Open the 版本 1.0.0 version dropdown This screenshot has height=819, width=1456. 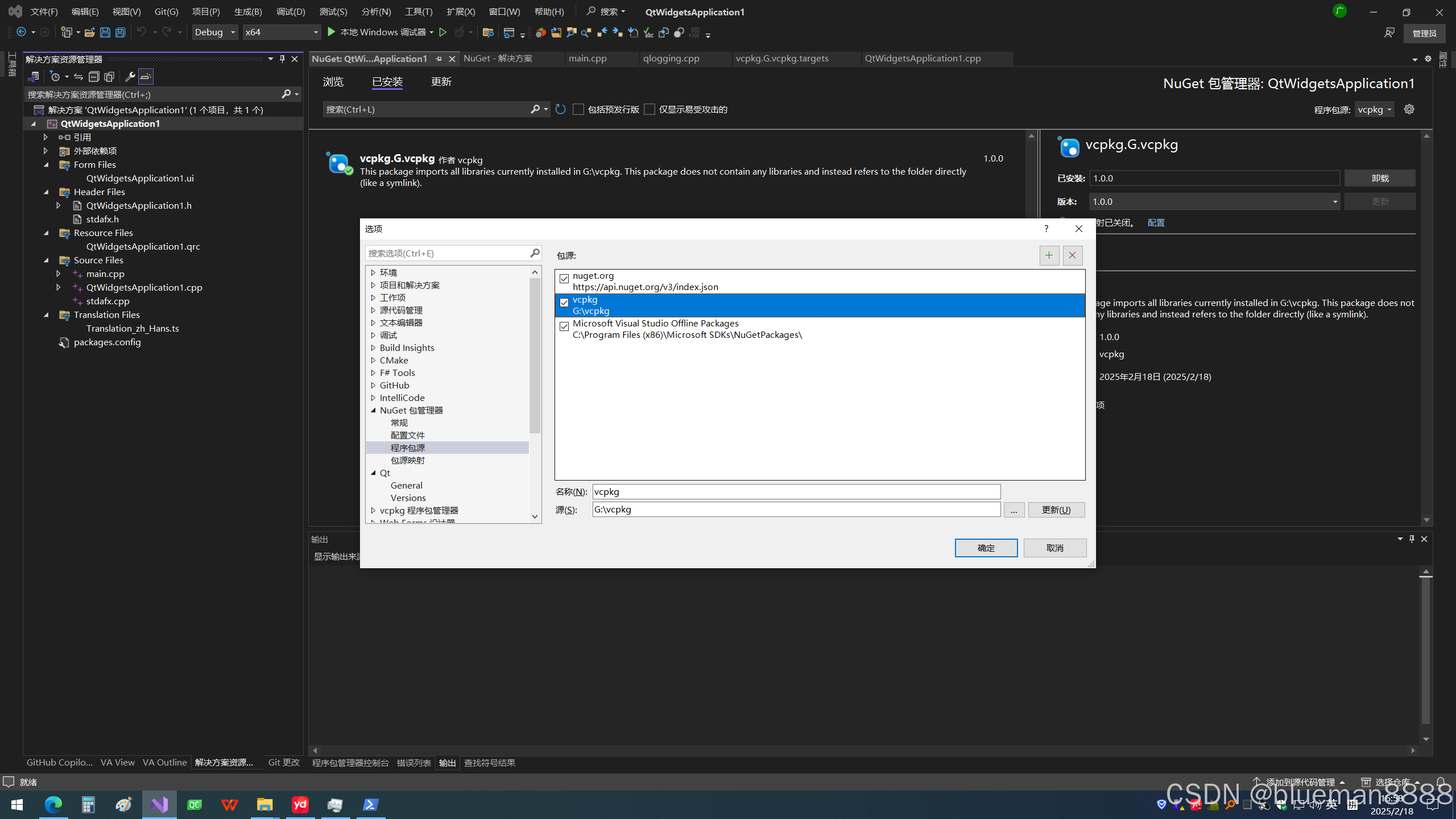[x=1215, y=201]
